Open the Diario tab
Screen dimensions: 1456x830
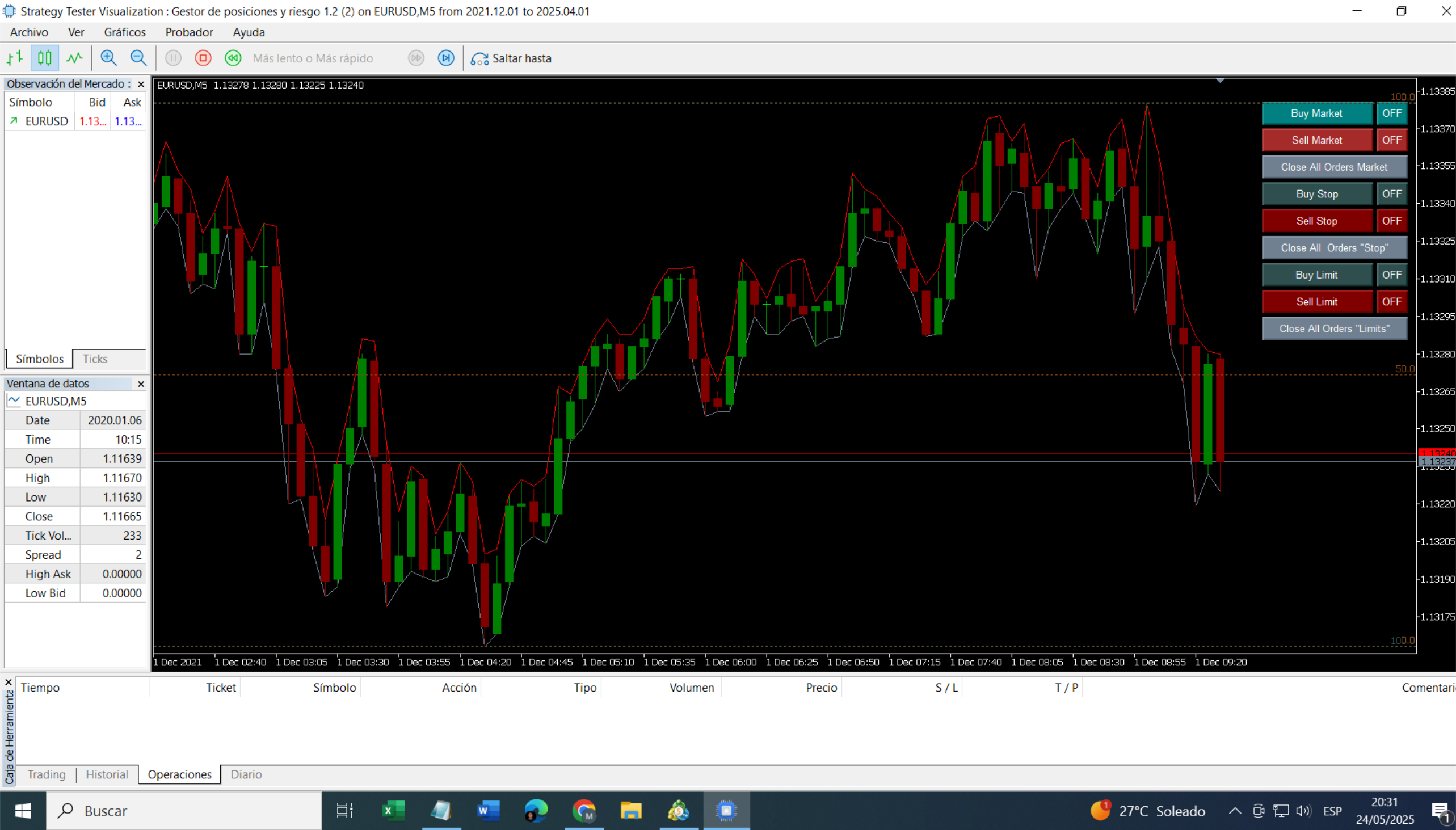coord(246,775)
